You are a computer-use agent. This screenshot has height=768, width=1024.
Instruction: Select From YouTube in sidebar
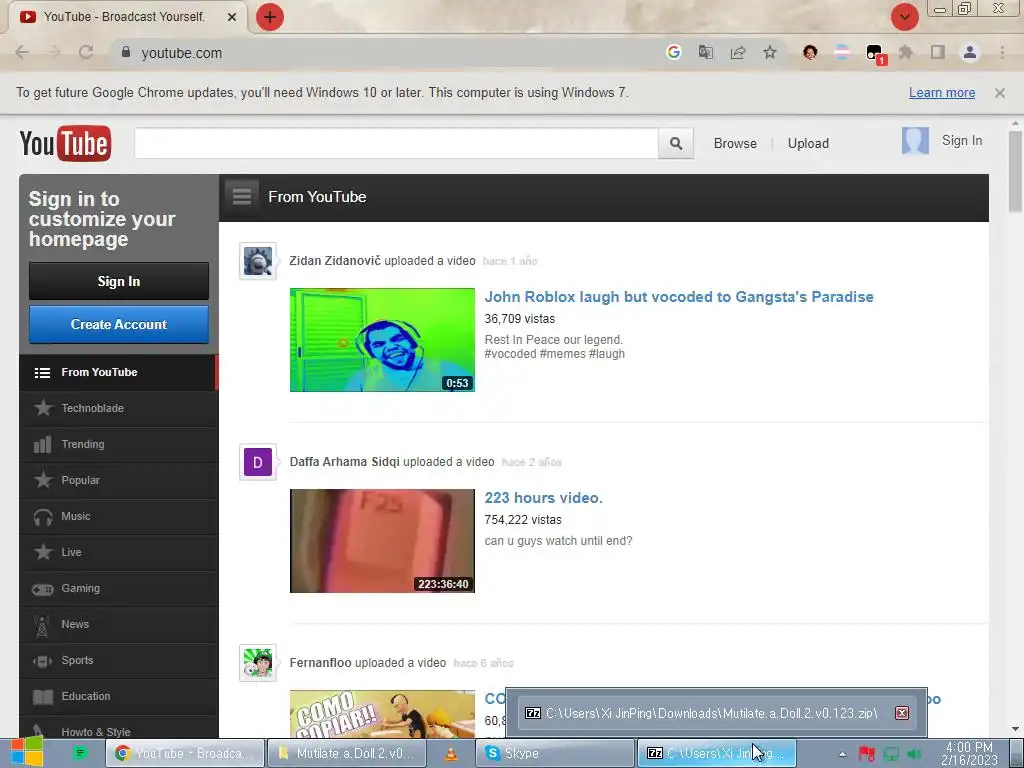(118, 372)
